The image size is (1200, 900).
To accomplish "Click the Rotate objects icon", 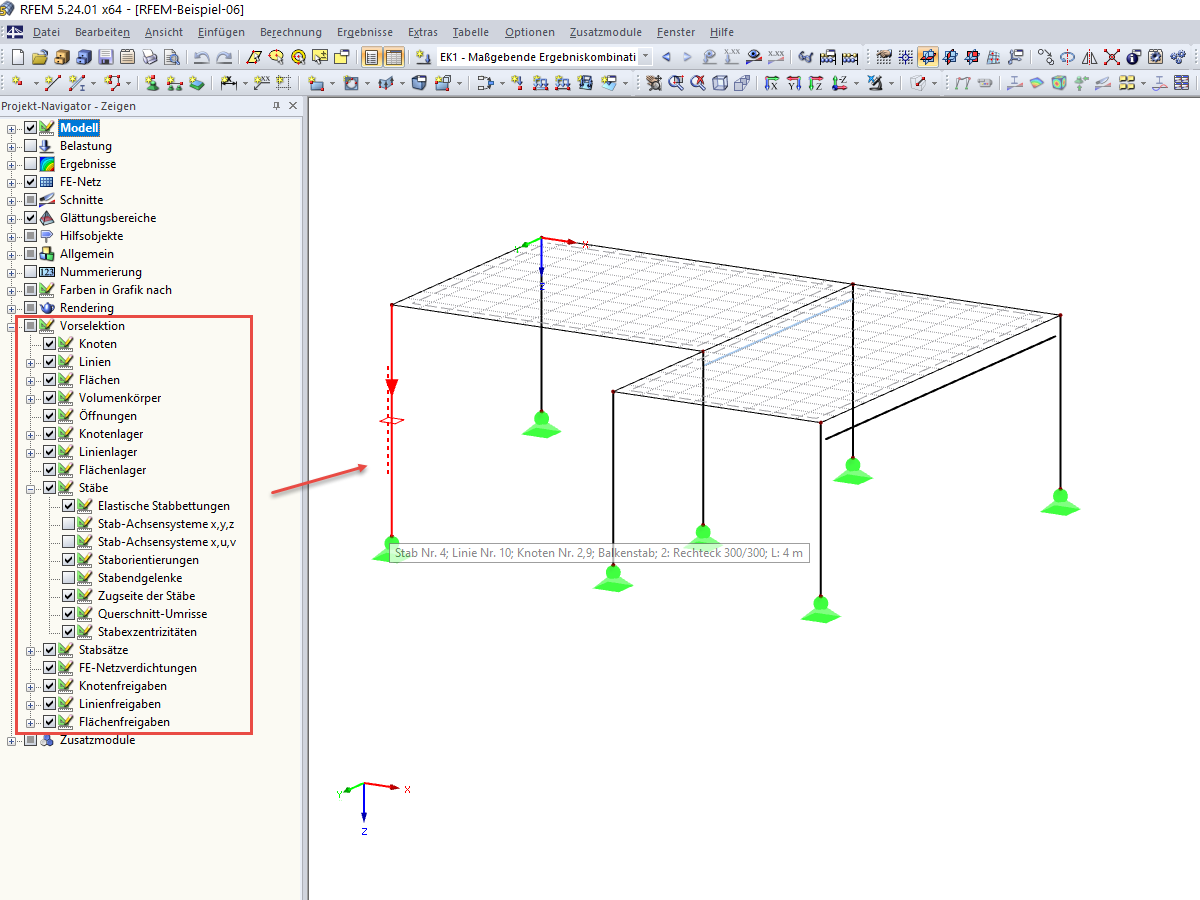I will point(1067,57).
